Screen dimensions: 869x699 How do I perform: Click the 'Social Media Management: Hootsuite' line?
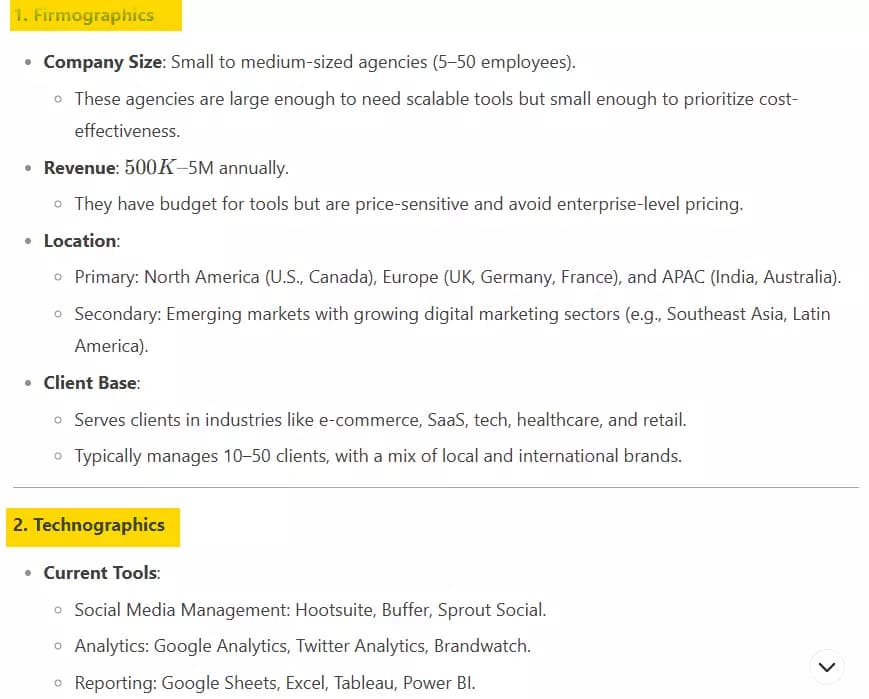point(310,610)
